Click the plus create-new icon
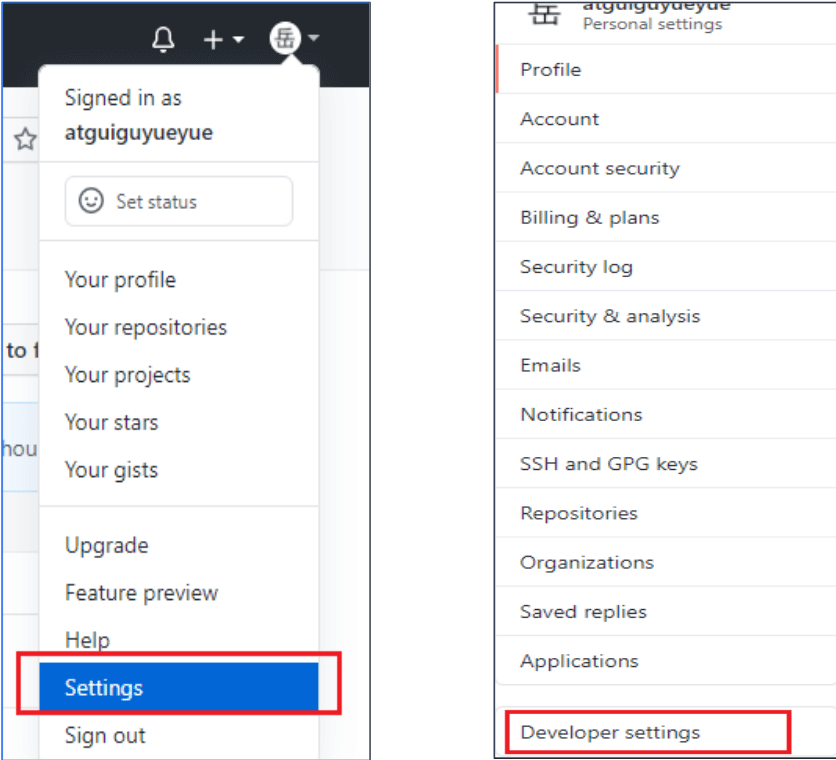Screen dimensions: 836x760 point(213,39)
